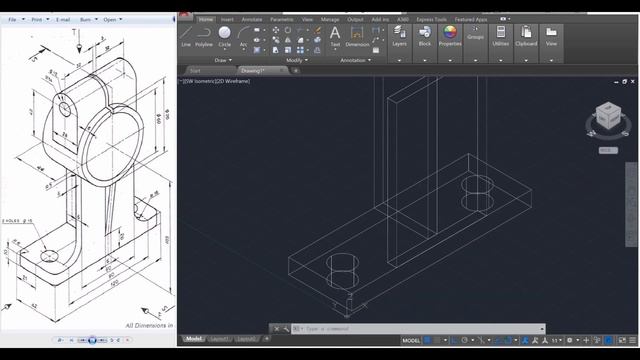Select the Copy tool in Modify panel
Image resolution: width=640 pixels, height=360 pixels.
pos(276,40)
